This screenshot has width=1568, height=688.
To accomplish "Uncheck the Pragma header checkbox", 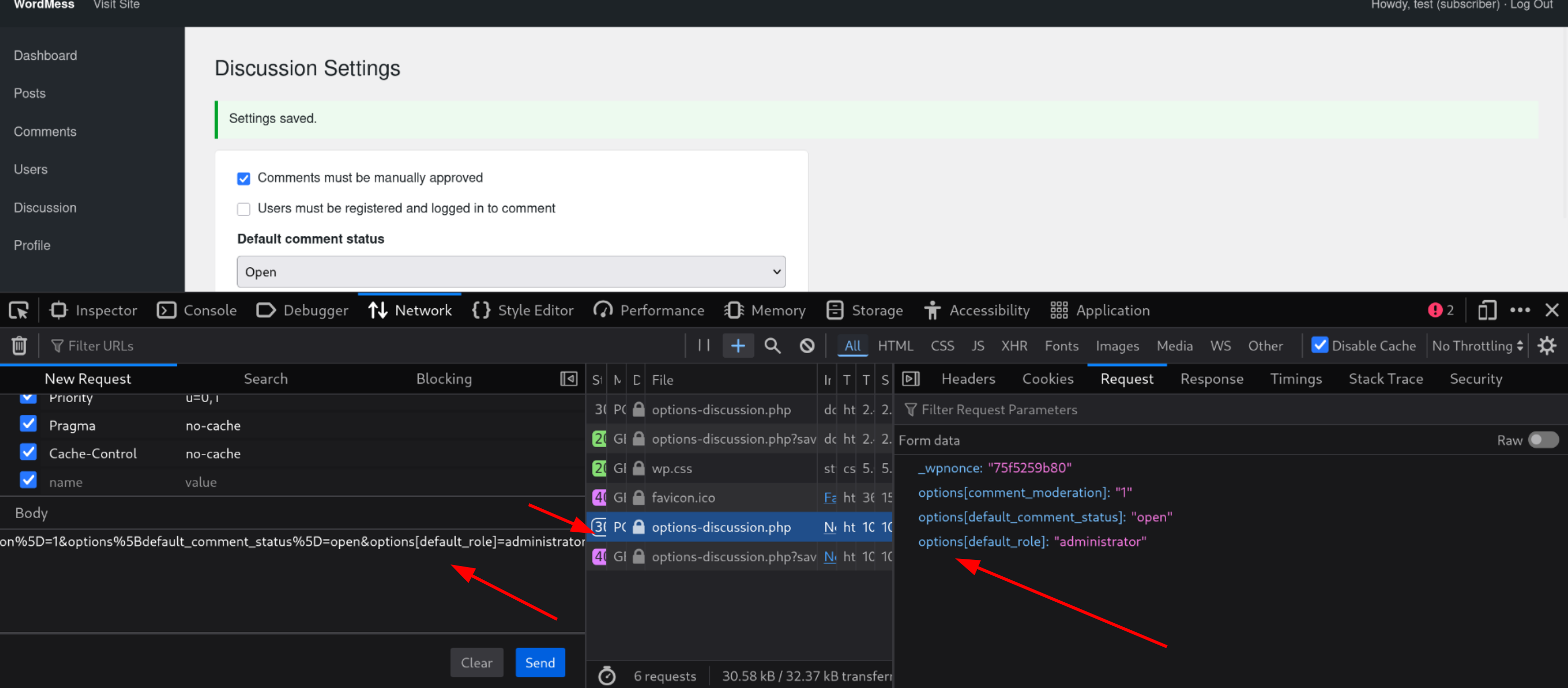I will coord(28,424).
